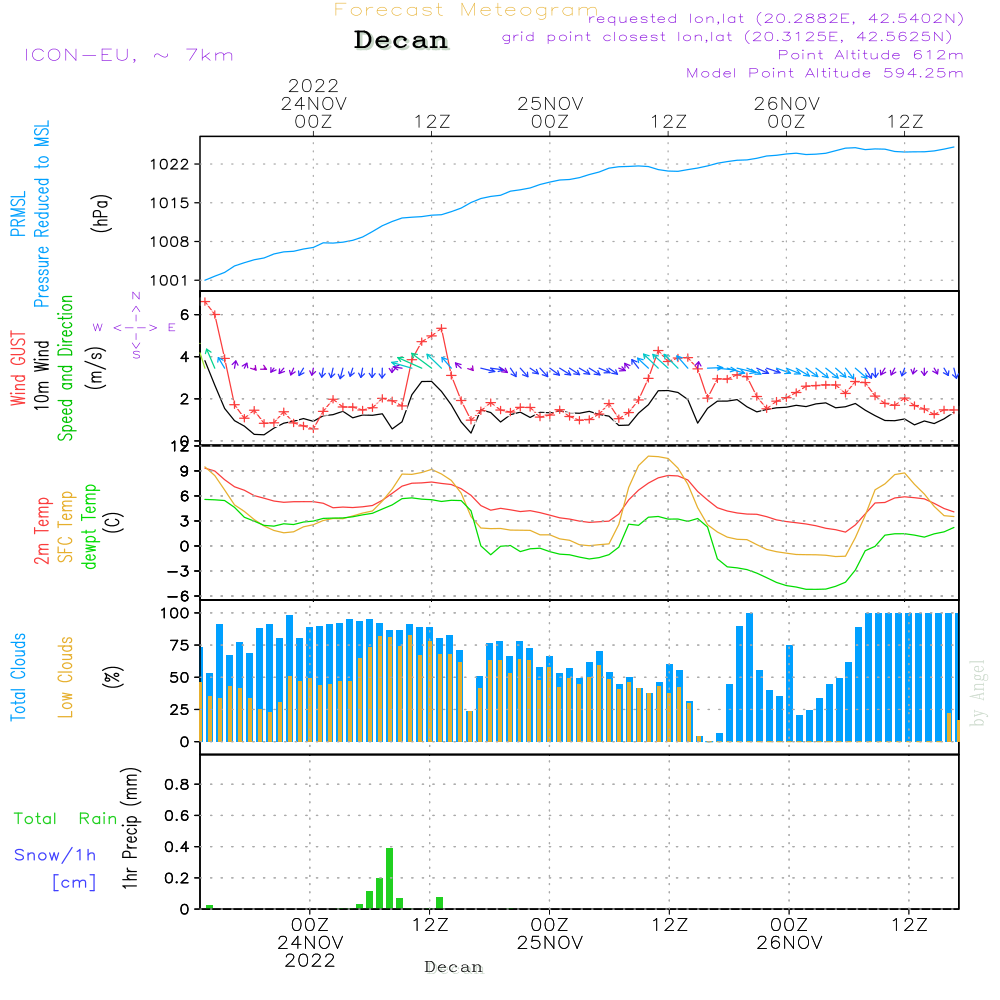Image resolution: width=1000 pixels, height=1000 pixels.
Task: Click the wind direction compass rose
Action: tap(135, 327)
